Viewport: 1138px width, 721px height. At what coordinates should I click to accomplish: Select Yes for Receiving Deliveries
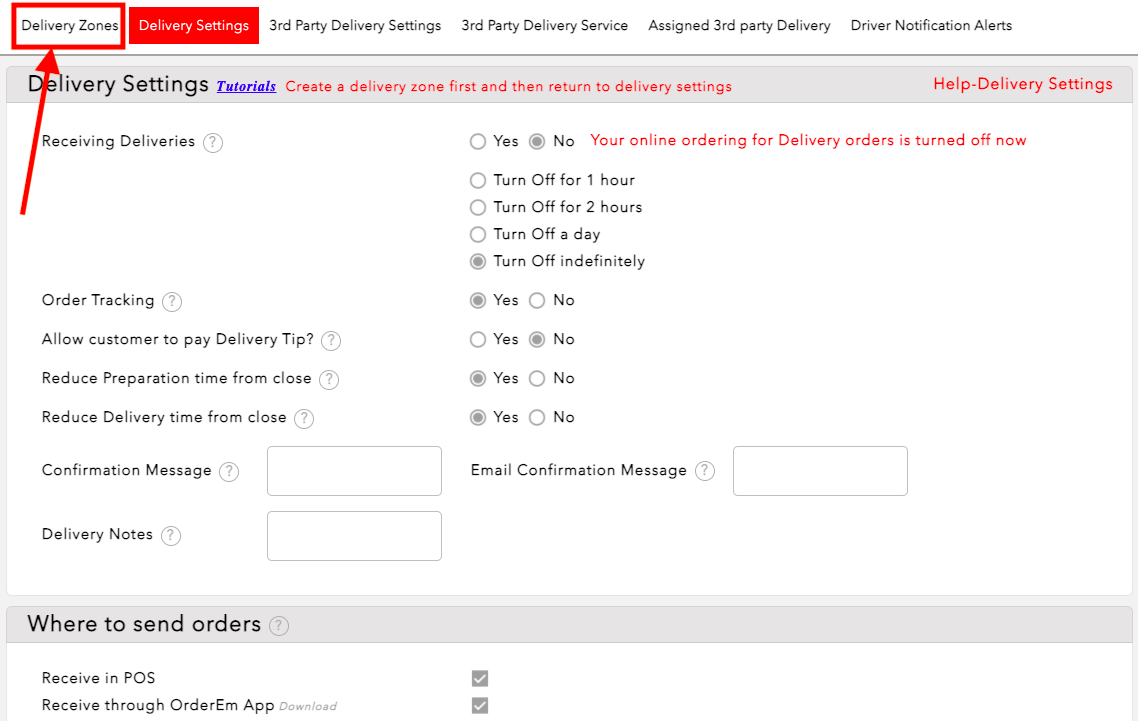(478, 142)
